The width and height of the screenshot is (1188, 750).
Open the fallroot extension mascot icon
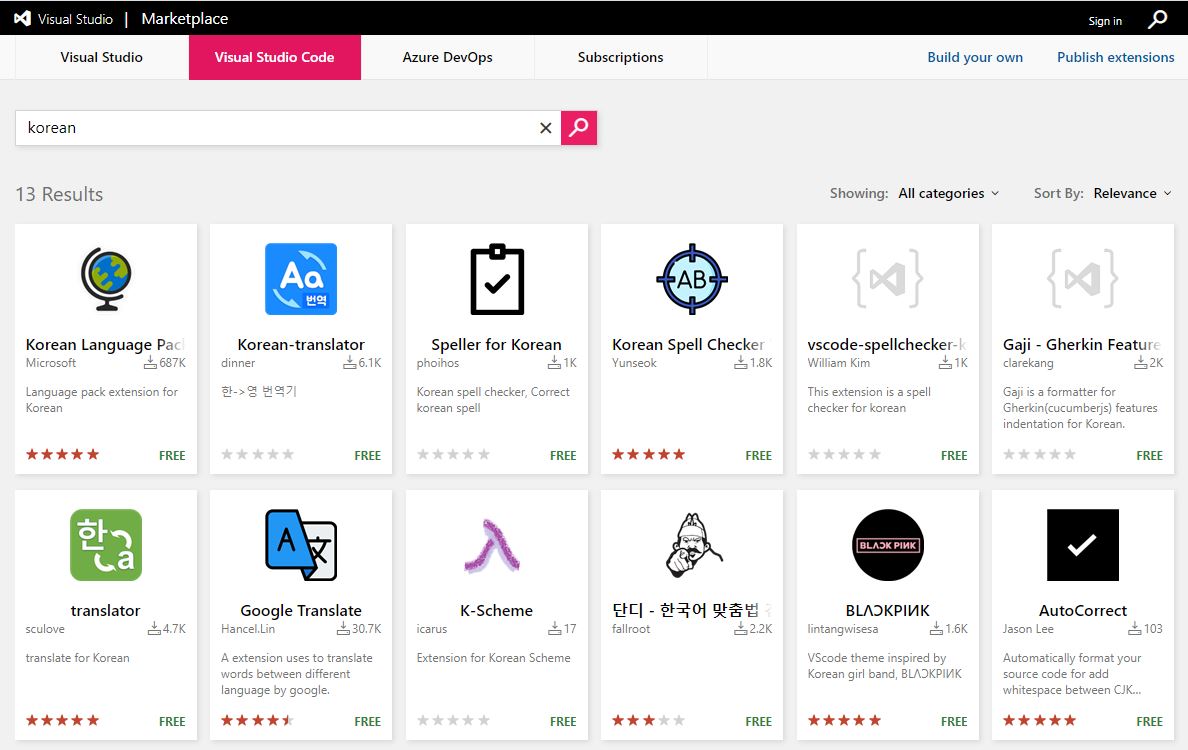click(692, 545)
